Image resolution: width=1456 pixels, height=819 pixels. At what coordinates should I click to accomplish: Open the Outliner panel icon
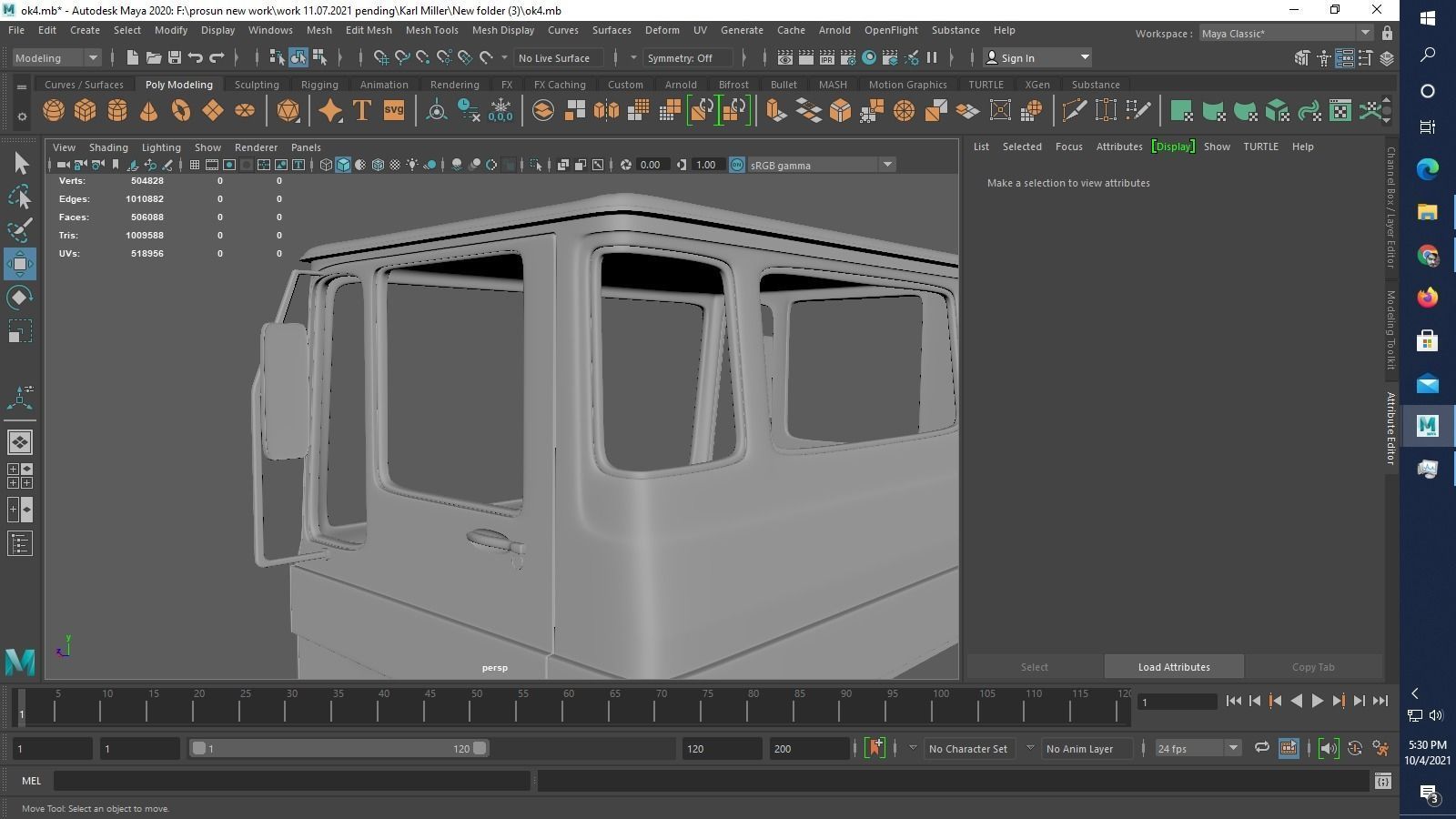tap(20, 544)
